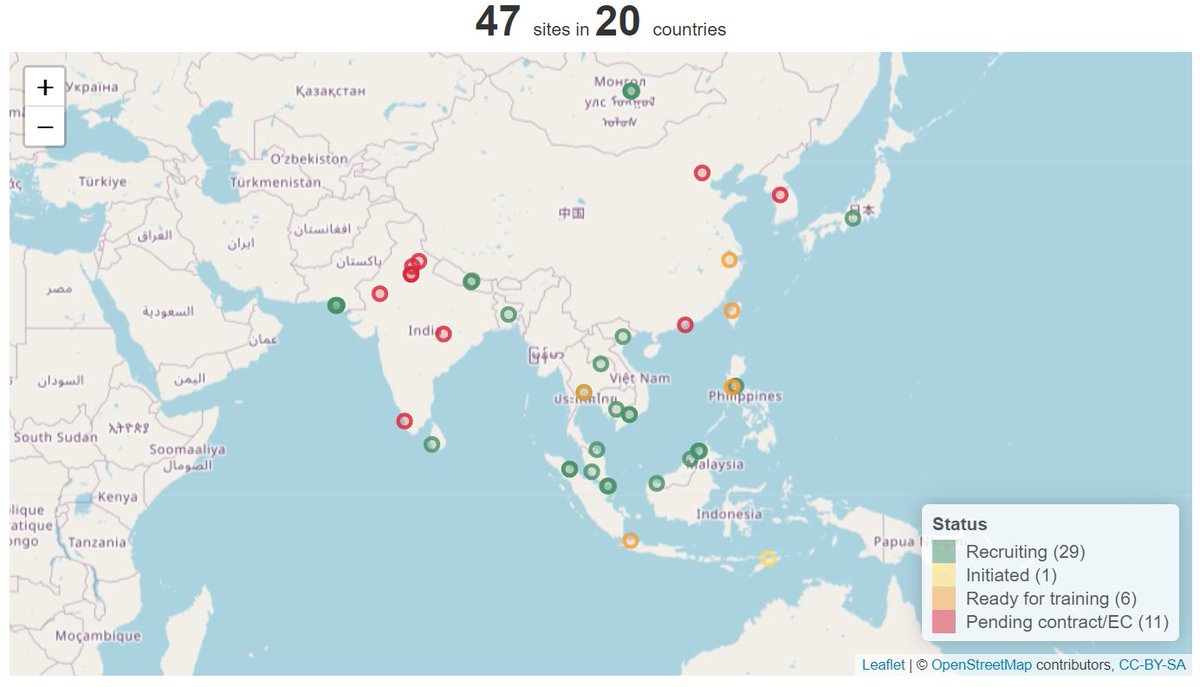The height and width of the screenshot is (687, 1200).
Task: Click the 'Ready for training (6)' legend label
Action: click(1051, 599)
